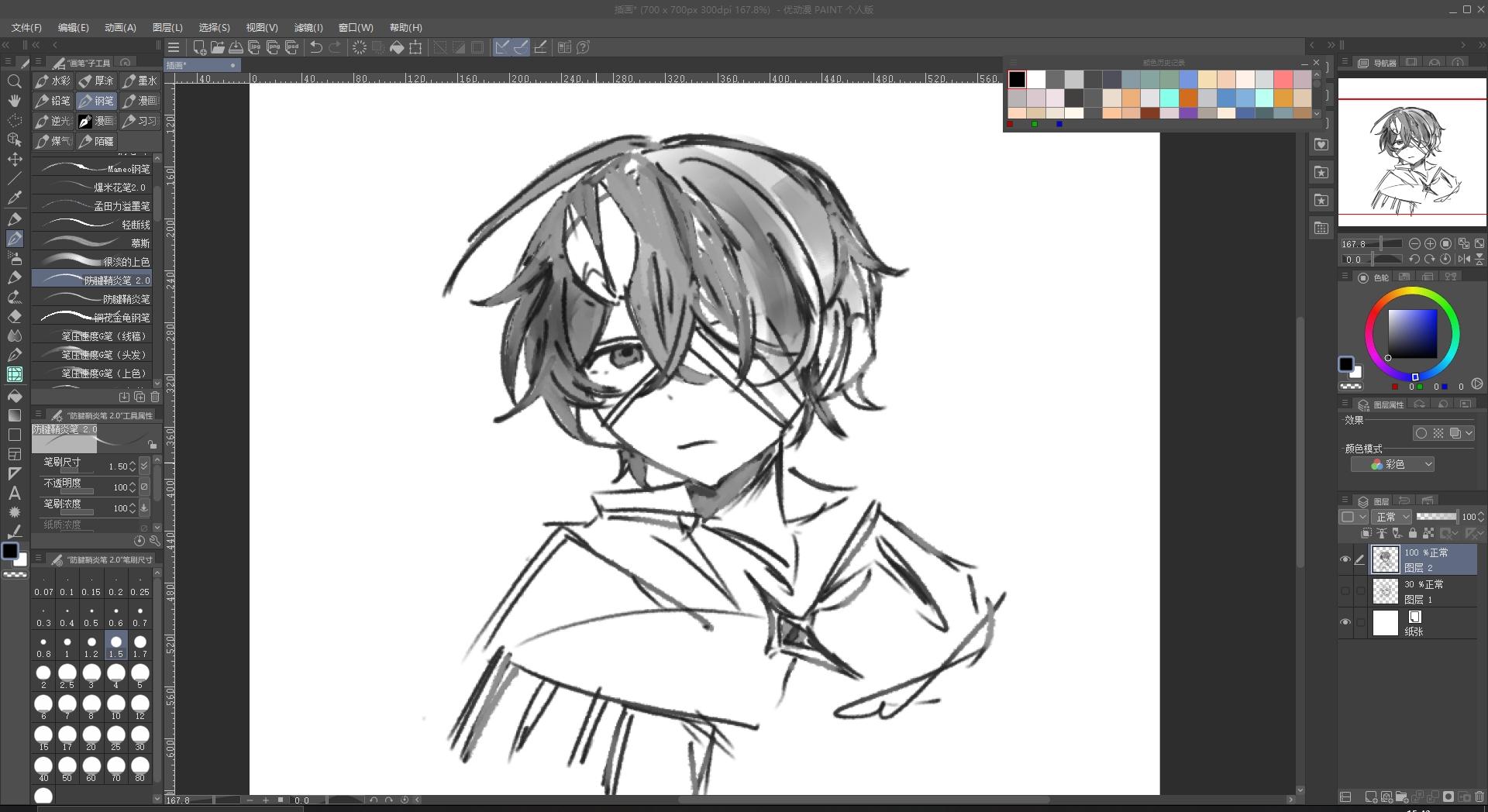Open a file with the folder icon

coord(218,47)
